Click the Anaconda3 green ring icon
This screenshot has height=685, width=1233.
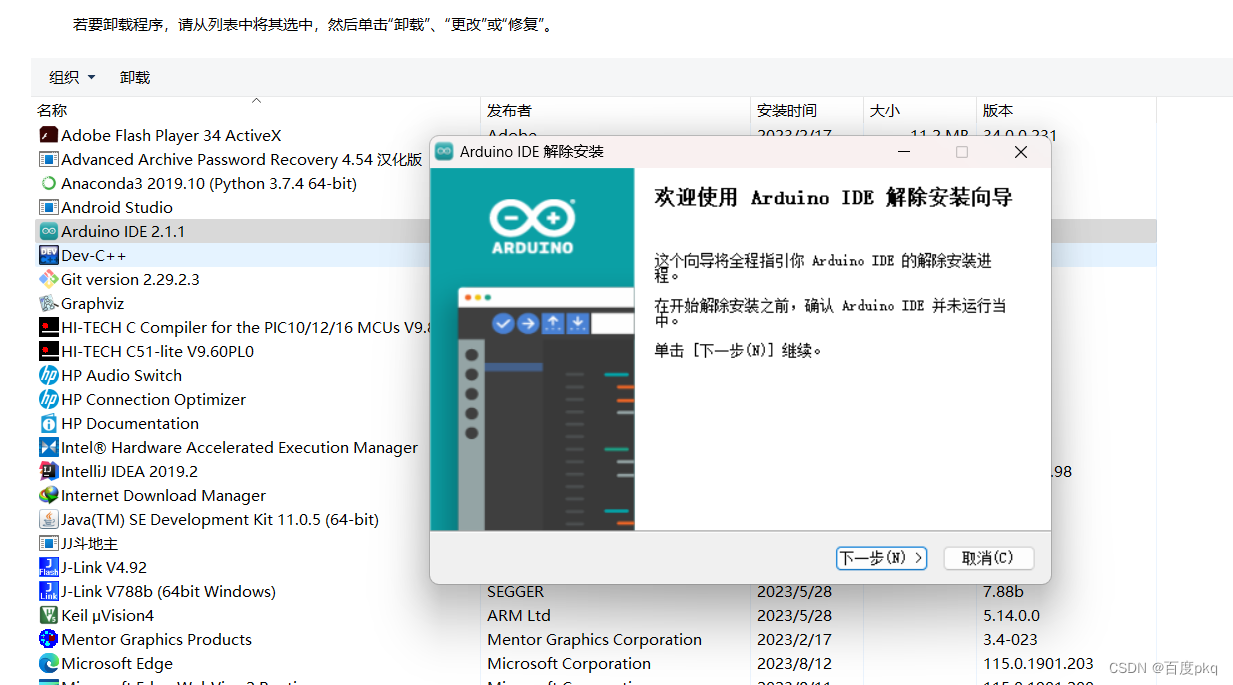coord(48,183)
